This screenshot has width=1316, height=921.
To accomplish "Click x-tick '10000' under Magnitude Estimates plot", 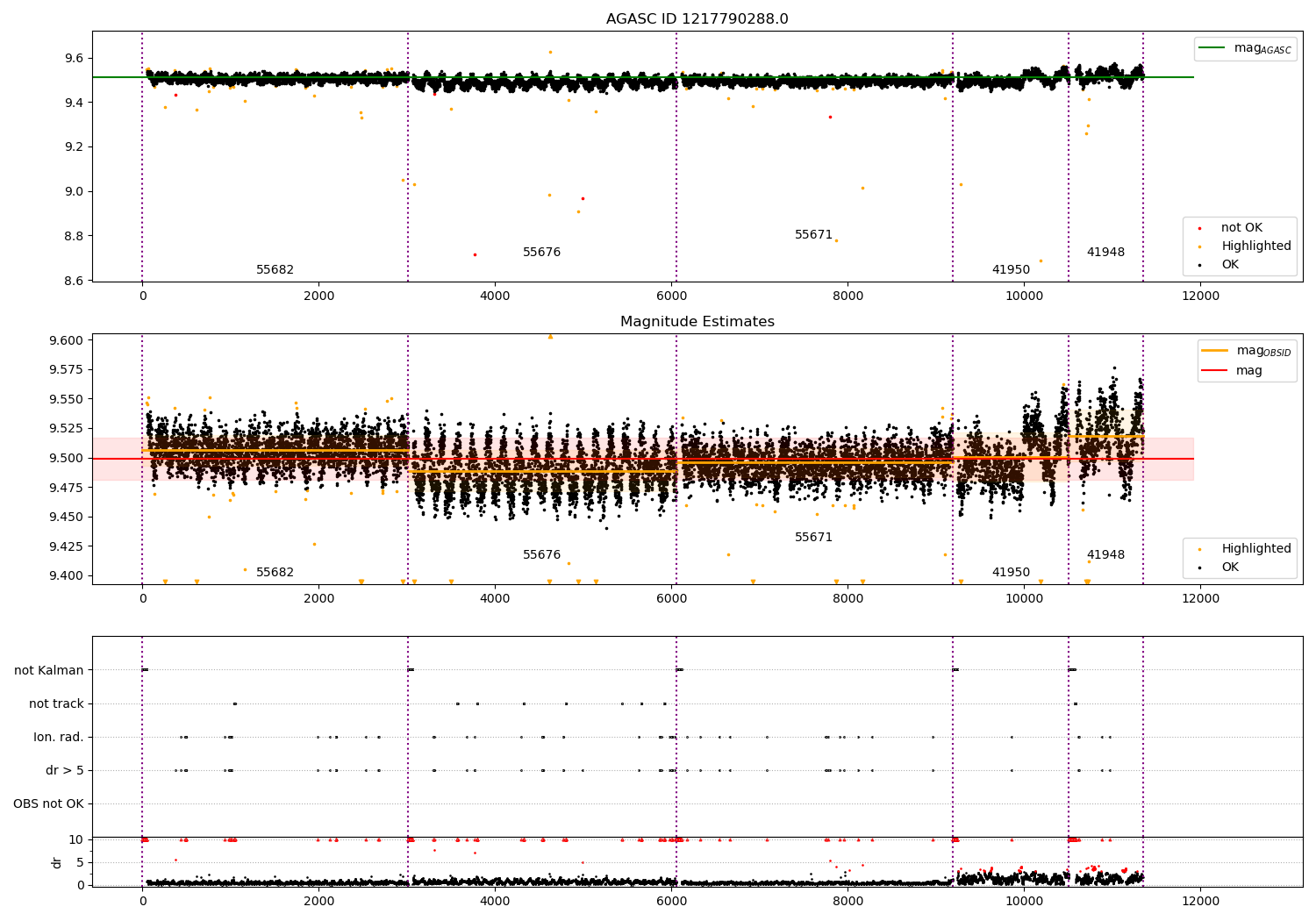I will coord(1024,599).
